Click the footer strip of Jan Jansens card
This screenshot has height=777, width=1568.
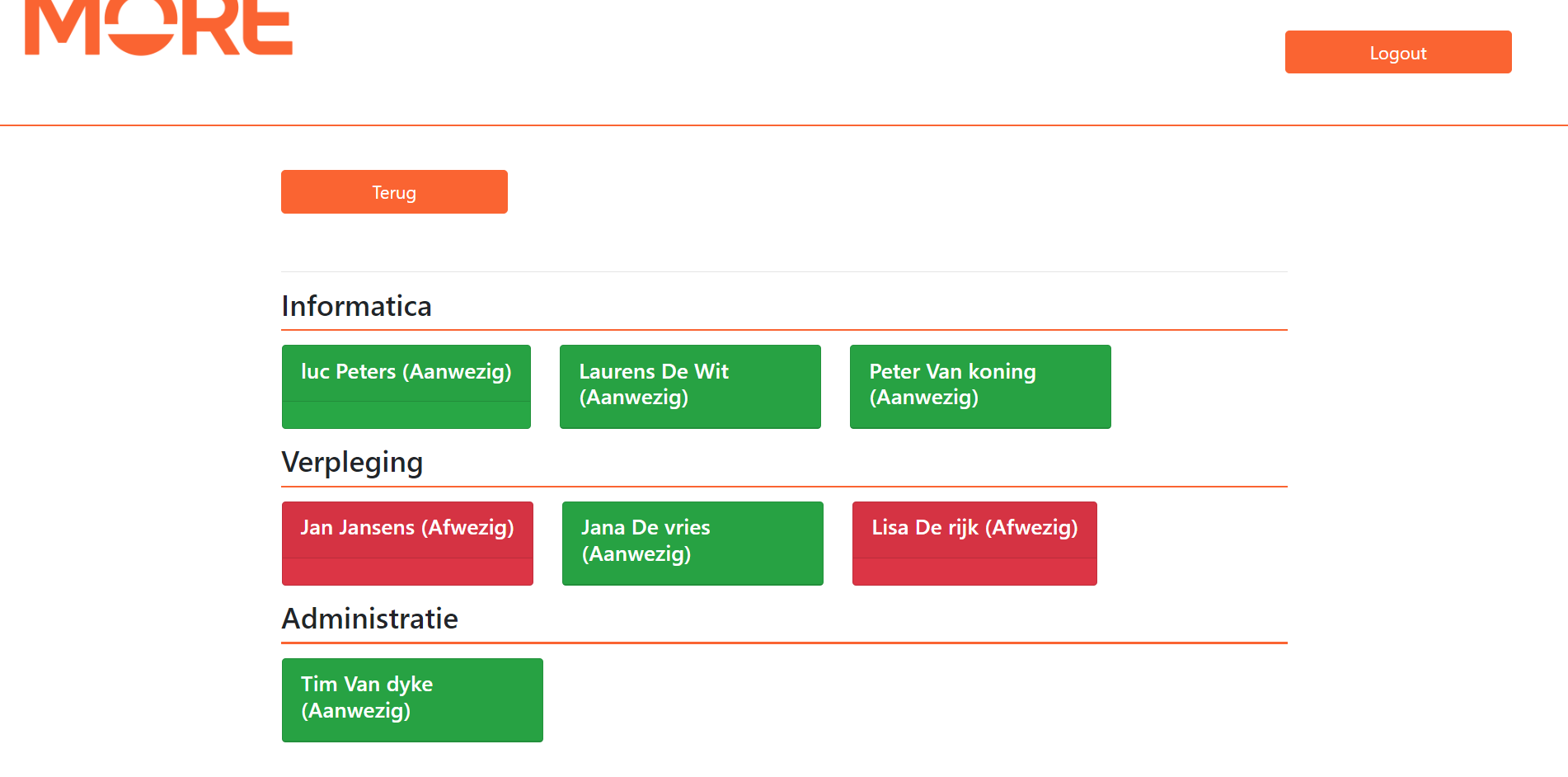click(x=407, y=572)
